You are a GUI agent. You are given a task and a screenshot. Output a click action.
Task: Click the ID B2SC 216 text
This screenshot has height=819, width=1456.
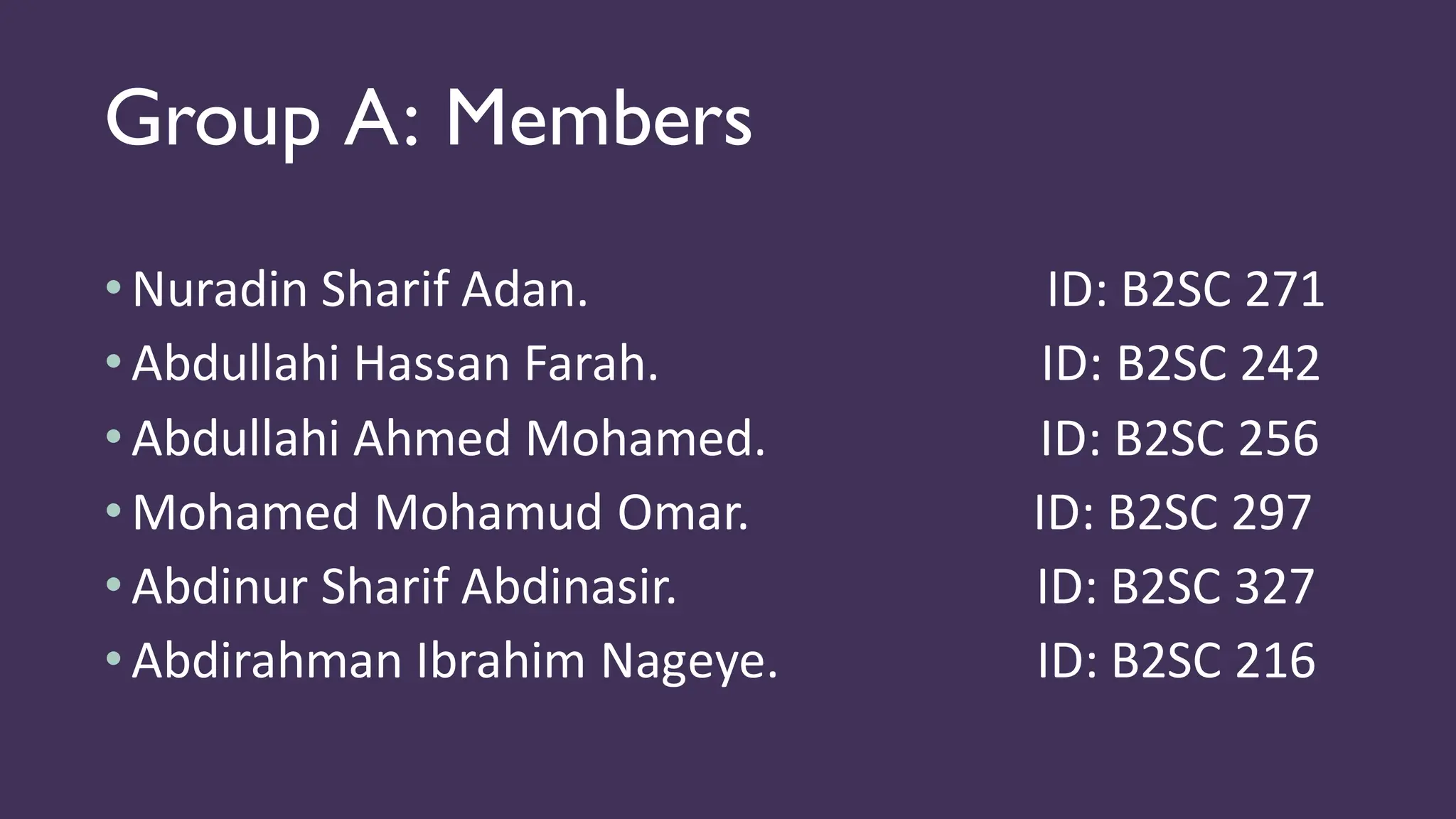1177,660
